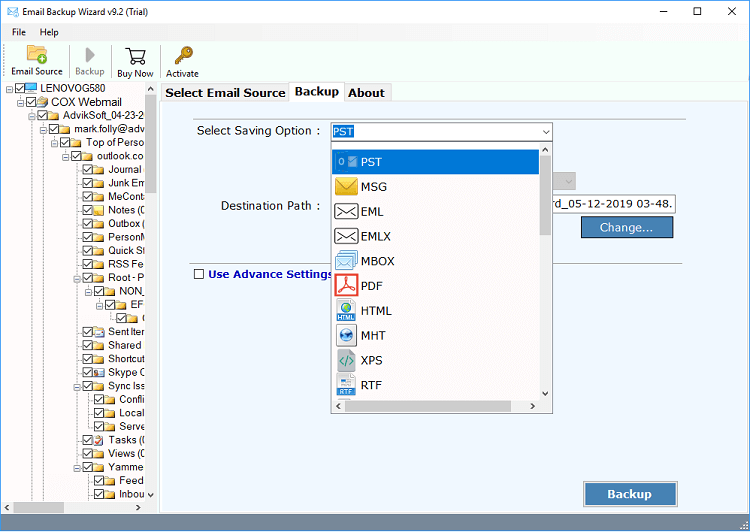Select the HTML globe icon

(346, 310)
